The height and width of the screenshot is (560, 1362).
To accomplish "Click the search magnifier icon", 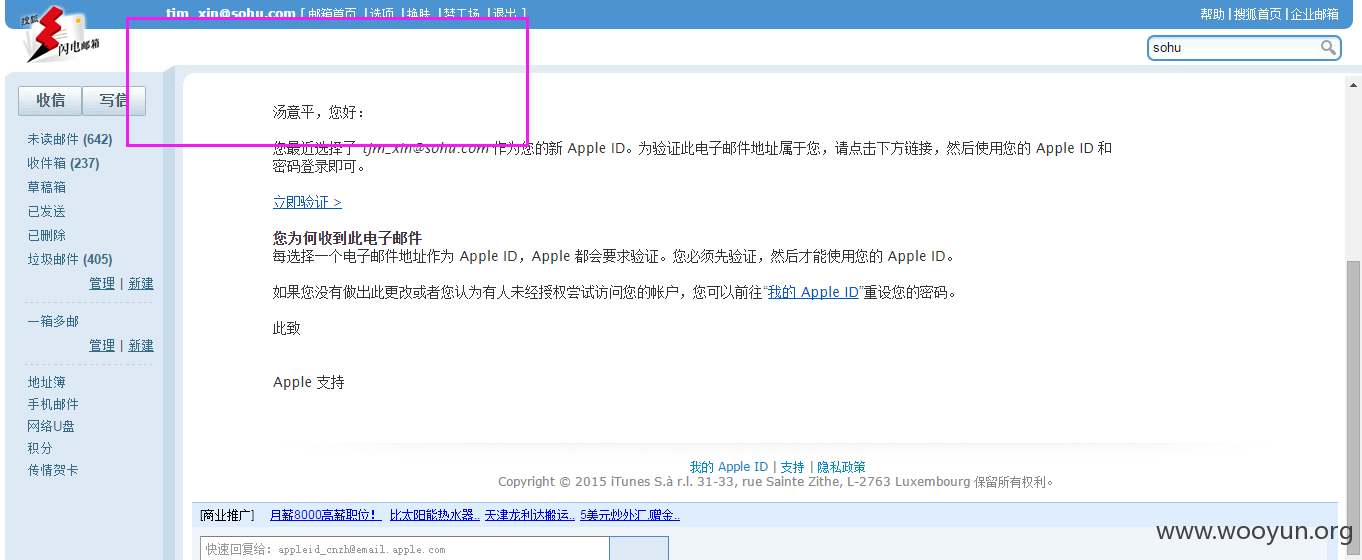I will 1328,47.
